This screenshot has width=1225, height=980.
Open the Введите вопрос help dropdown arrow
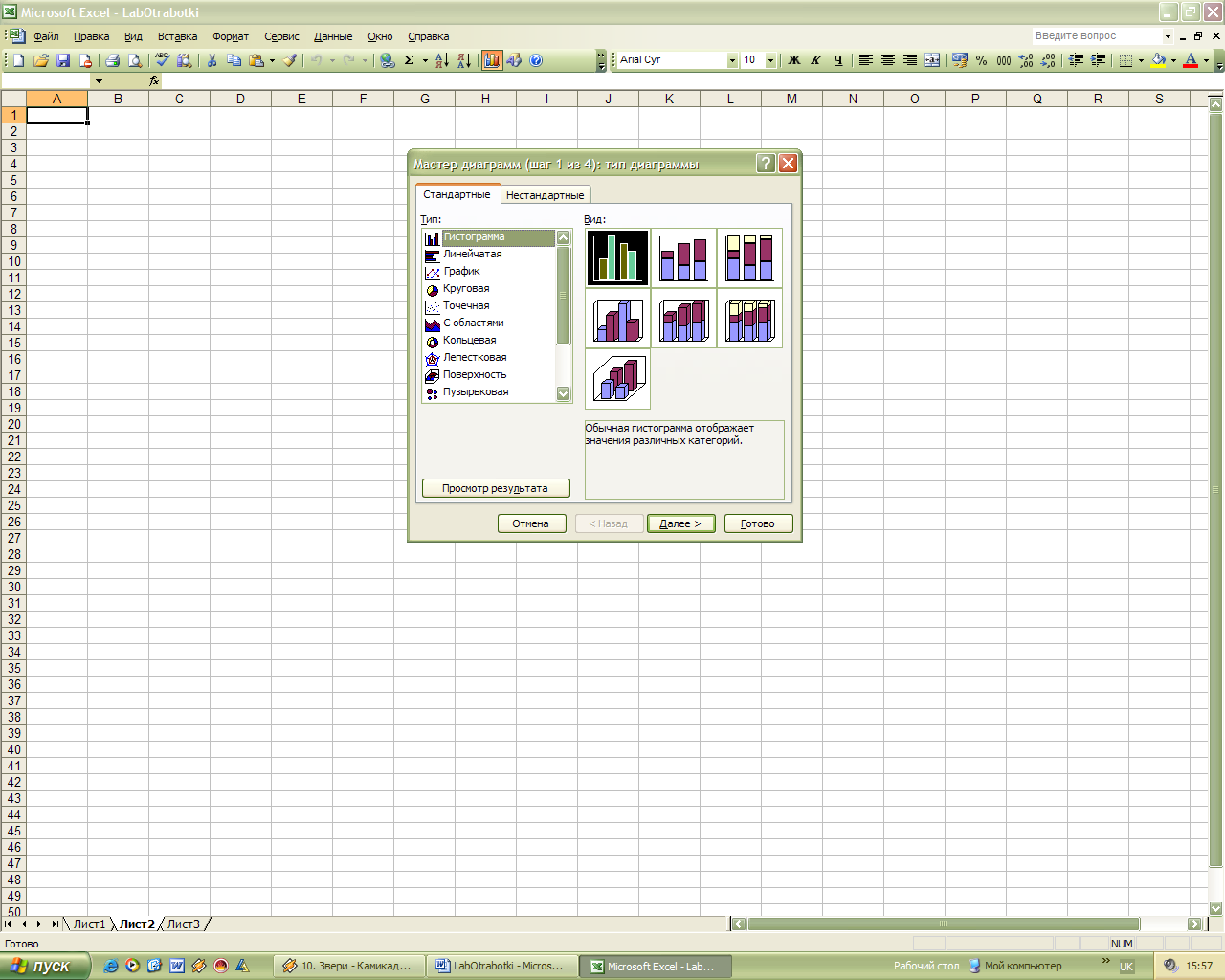[x=1168, y=36]
